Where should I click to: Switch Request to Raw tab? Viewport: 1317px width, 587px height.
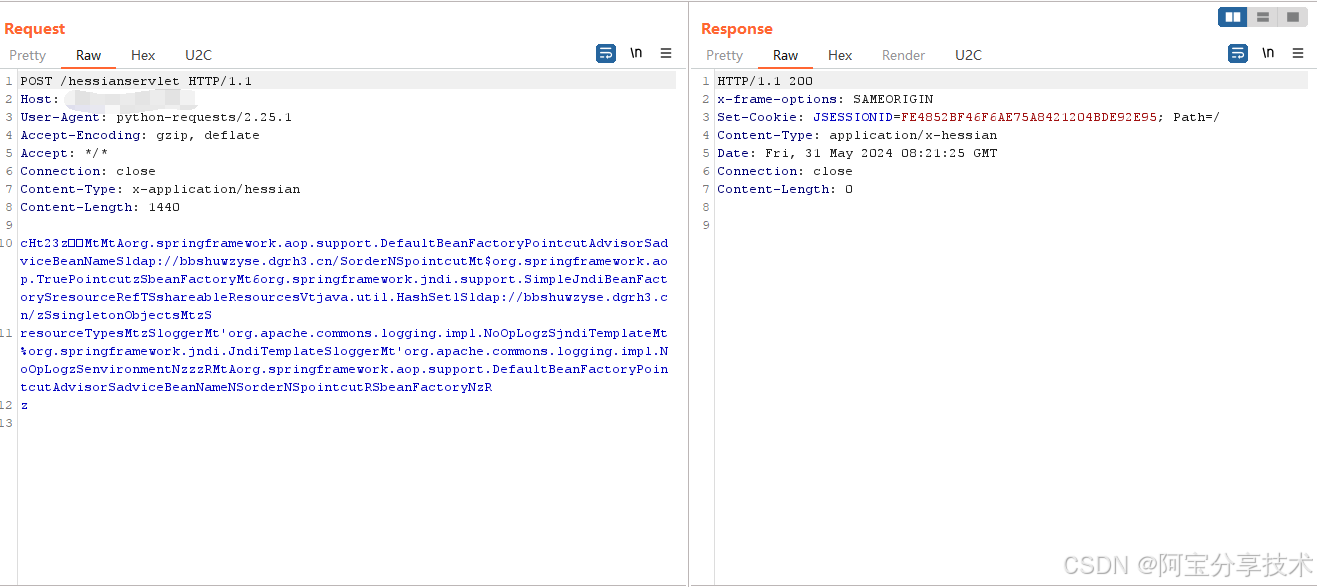pyautogui.click(x=89, y=55)
